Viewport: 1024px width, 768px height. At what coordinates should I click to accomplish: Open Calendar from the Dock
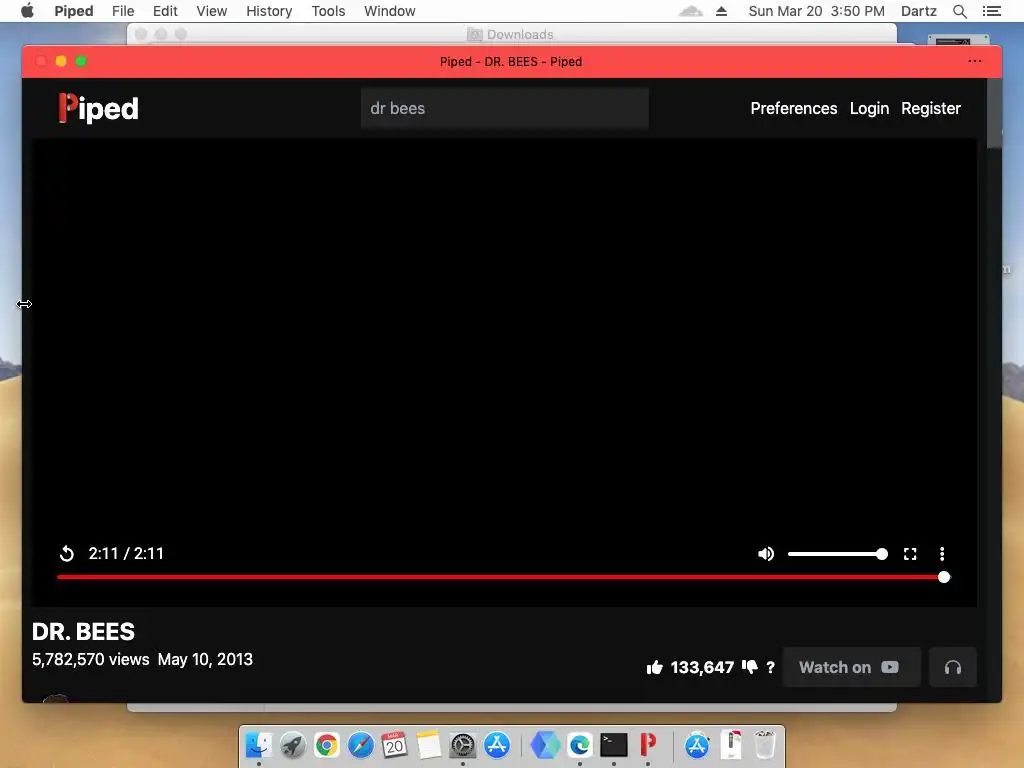click(394, 744)
